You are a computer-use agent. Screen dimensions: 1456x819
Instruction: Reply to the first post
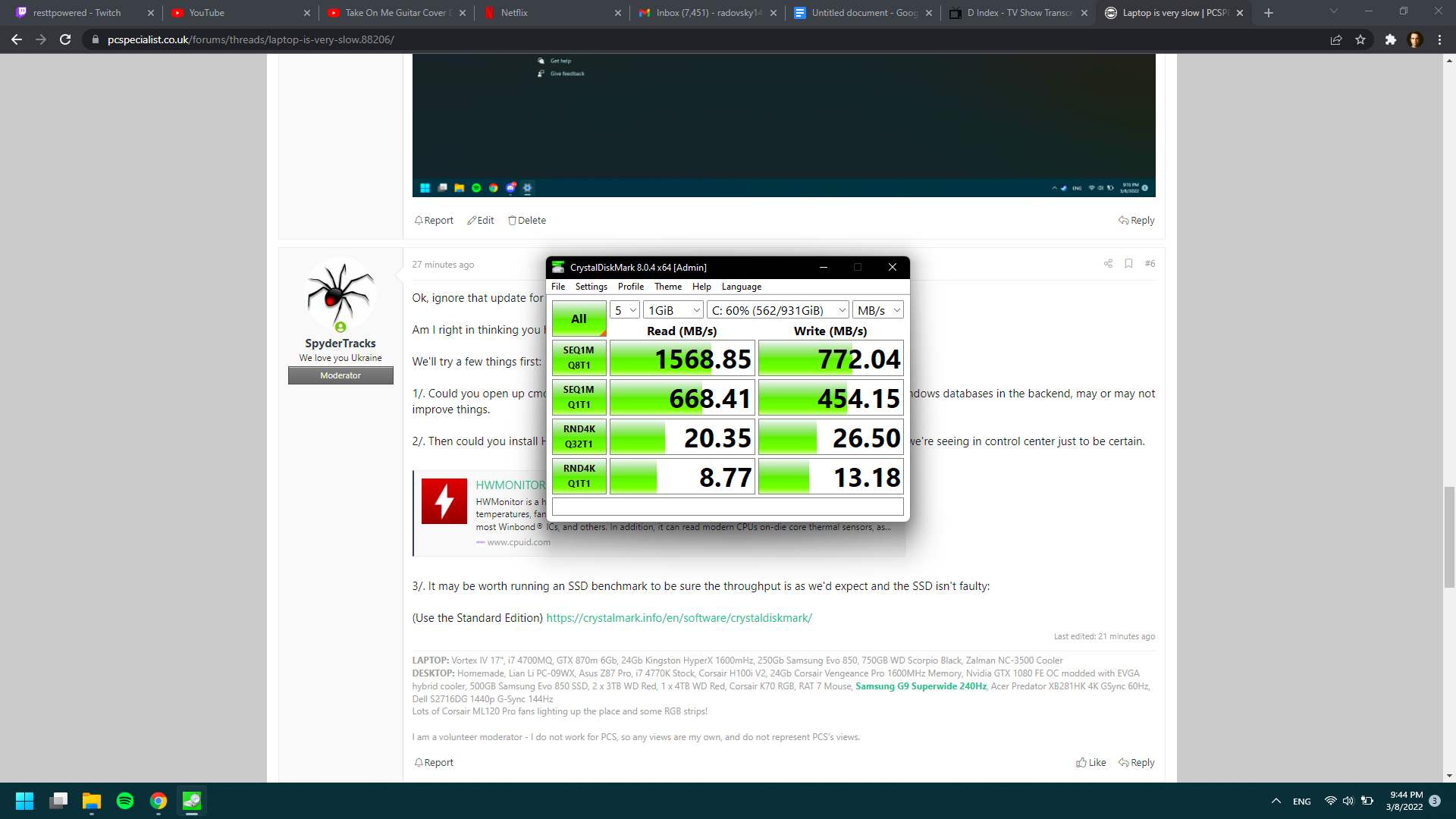pos(1137,220)
